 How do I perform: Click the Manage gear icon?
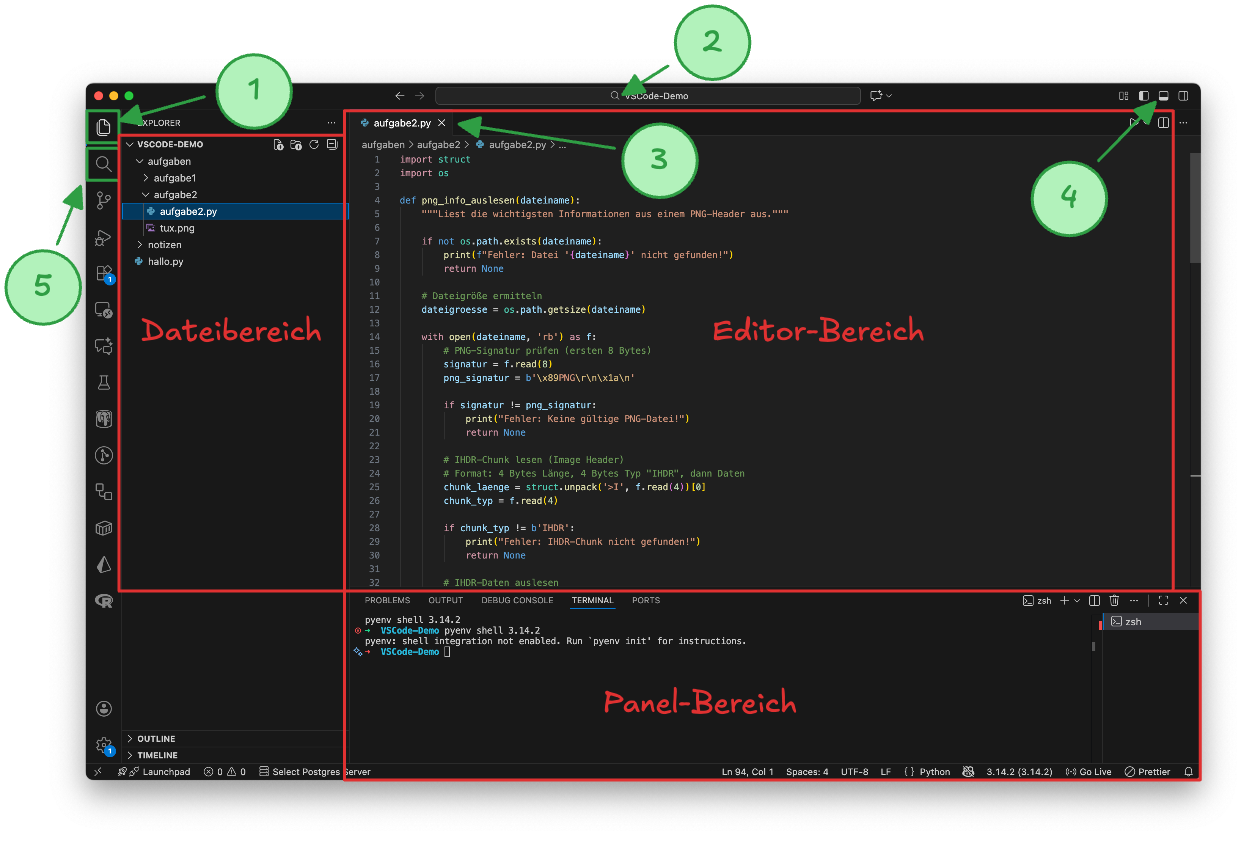[x=103, y=745]
